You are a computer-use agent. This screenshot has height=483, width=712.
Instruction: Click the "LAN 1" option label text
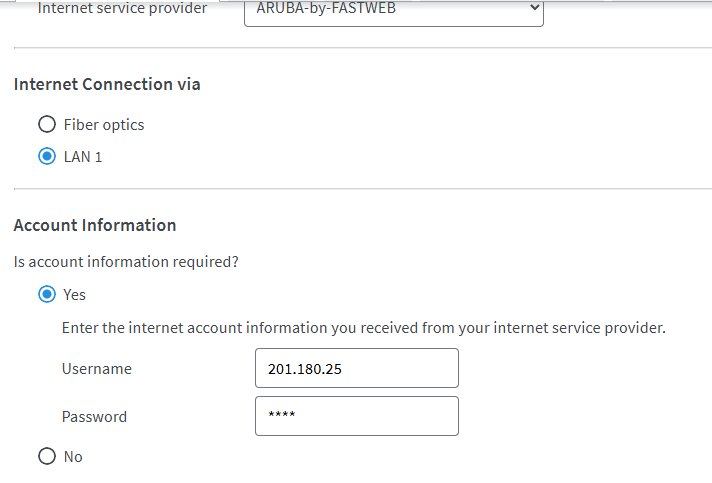pos(82,157)
